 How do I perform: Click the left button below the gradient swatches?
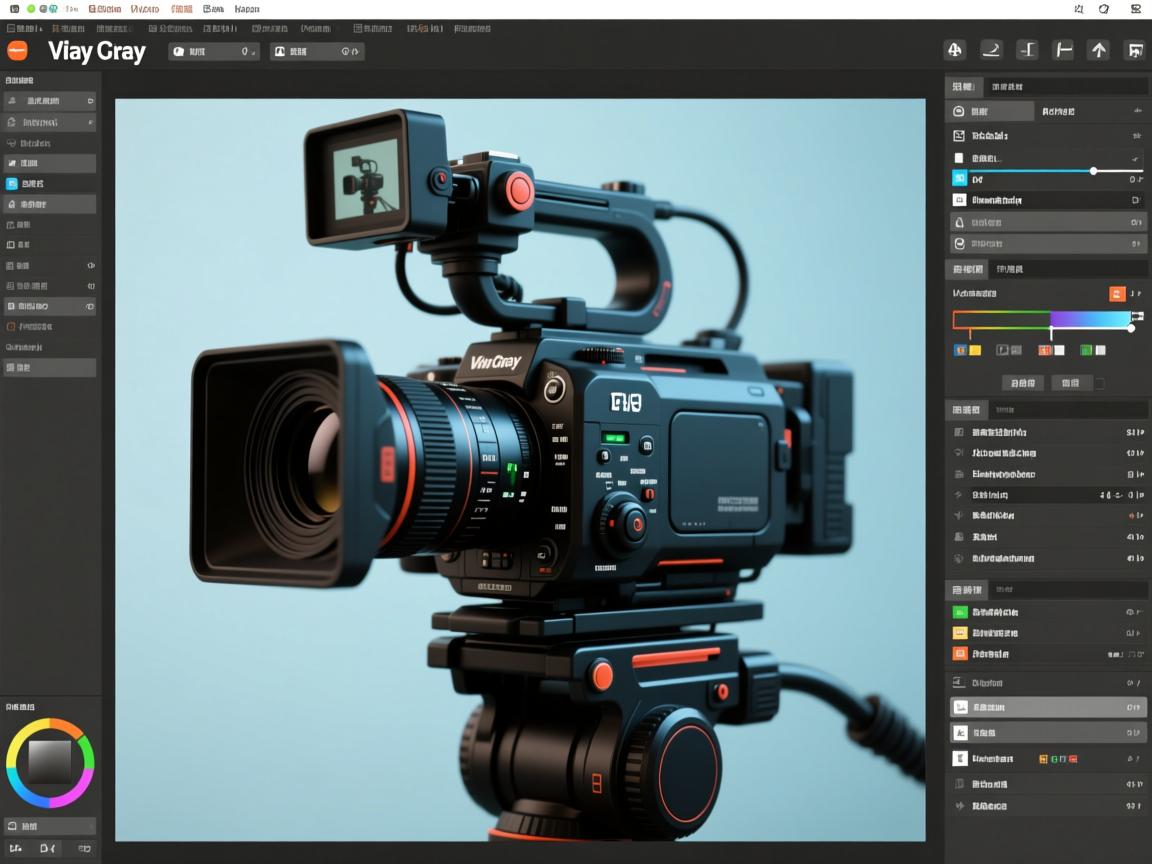[1022, 383]
